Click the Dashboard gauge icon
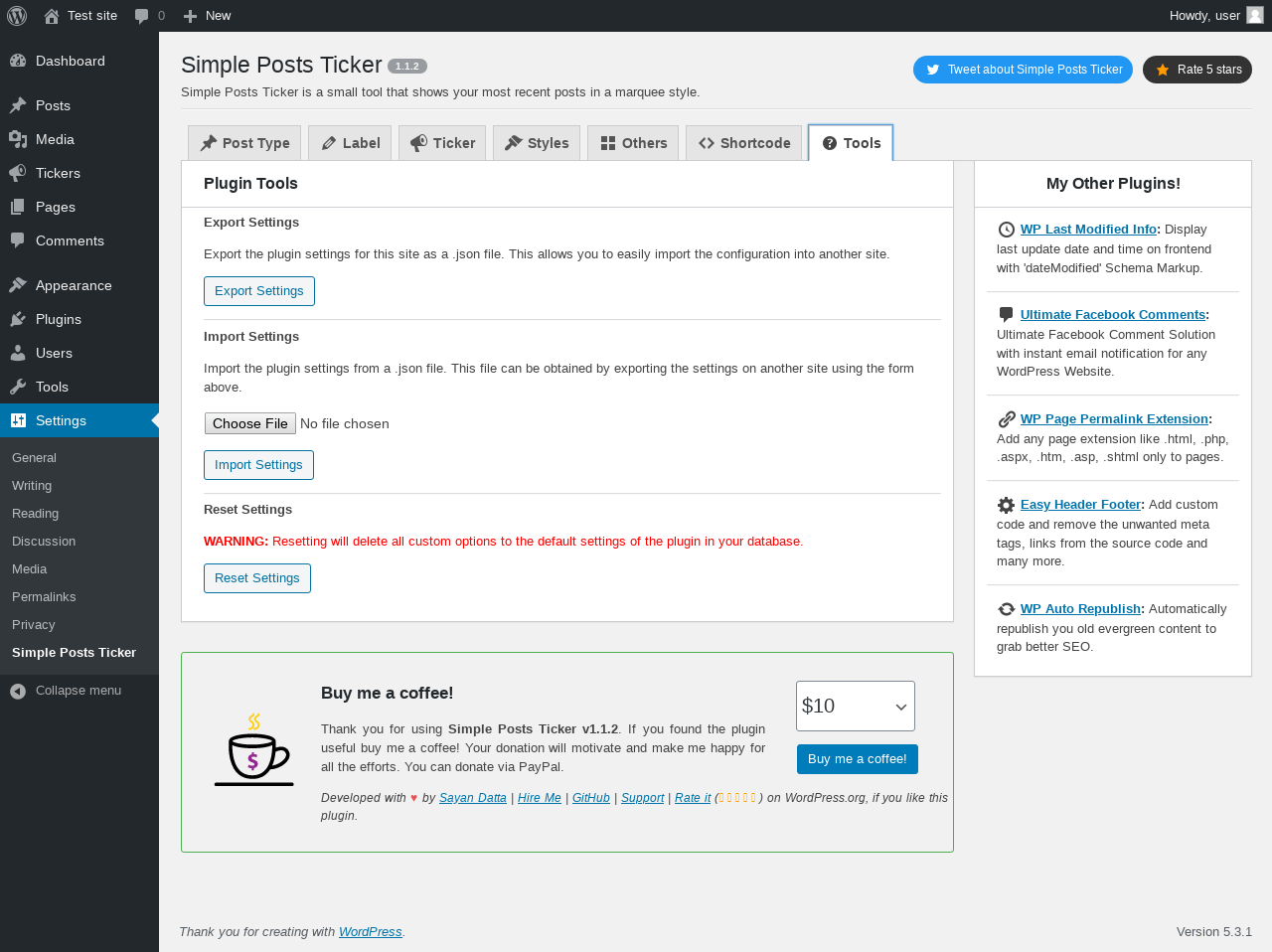The width and height of the screenshot is (1272, 952). pyautogui.click(x=18, y=61)
